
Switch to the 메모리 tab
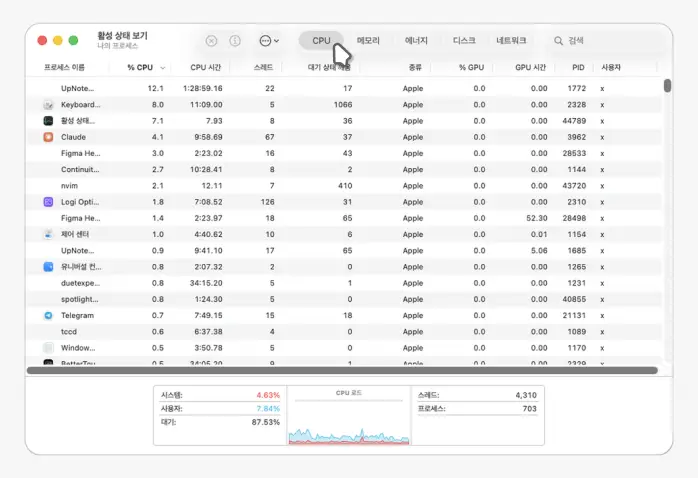point(368,41)
